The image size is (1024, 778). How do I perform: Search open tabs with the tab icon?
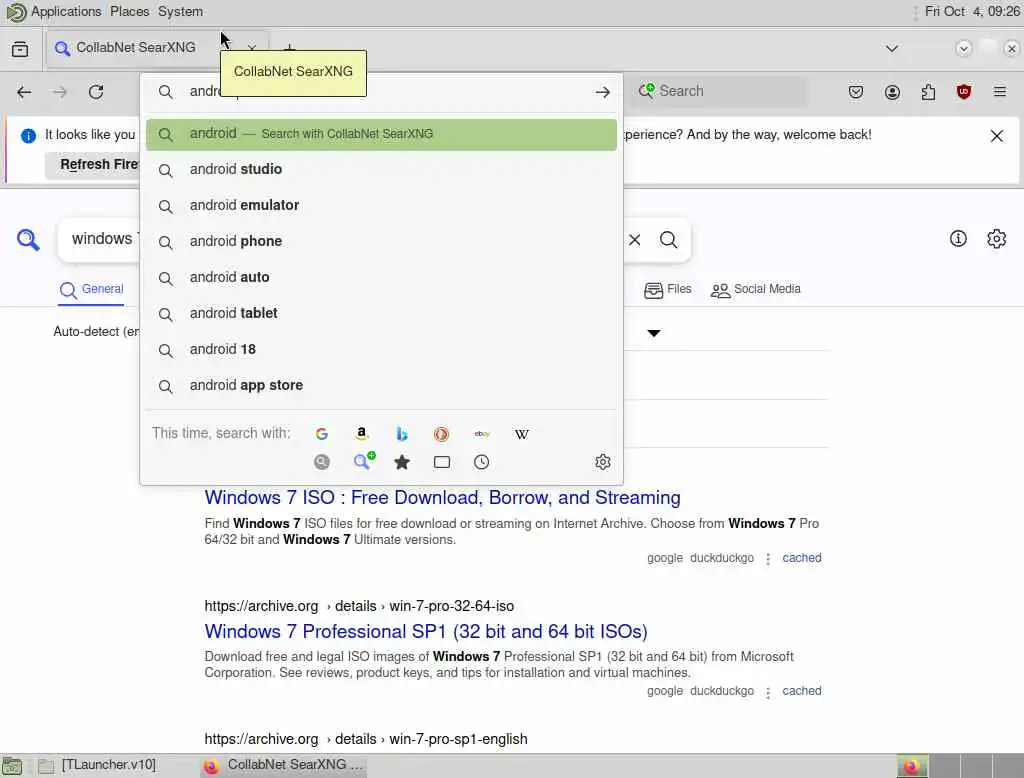click(442, 462)
